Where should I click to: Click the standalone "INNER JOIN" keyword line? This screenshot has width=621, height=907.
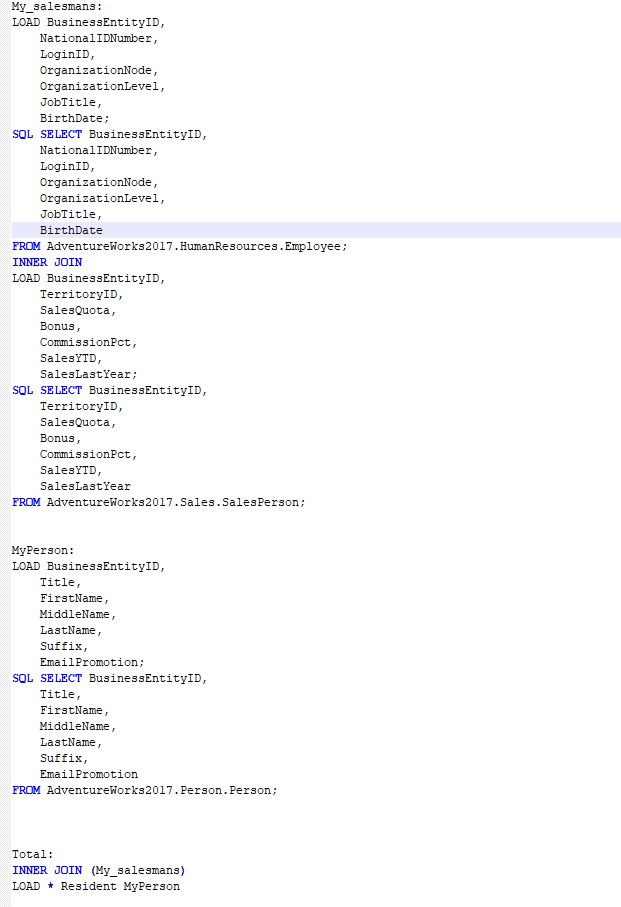[x=47, y=263]
